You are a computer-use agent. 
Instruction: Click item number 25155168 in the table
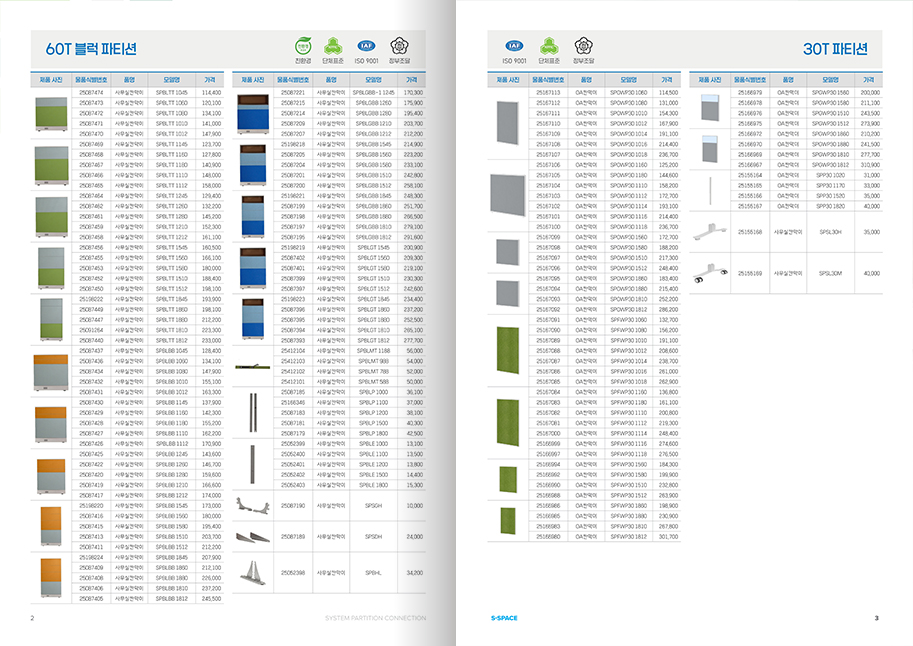pyautogui.click(x=750, y=232)
